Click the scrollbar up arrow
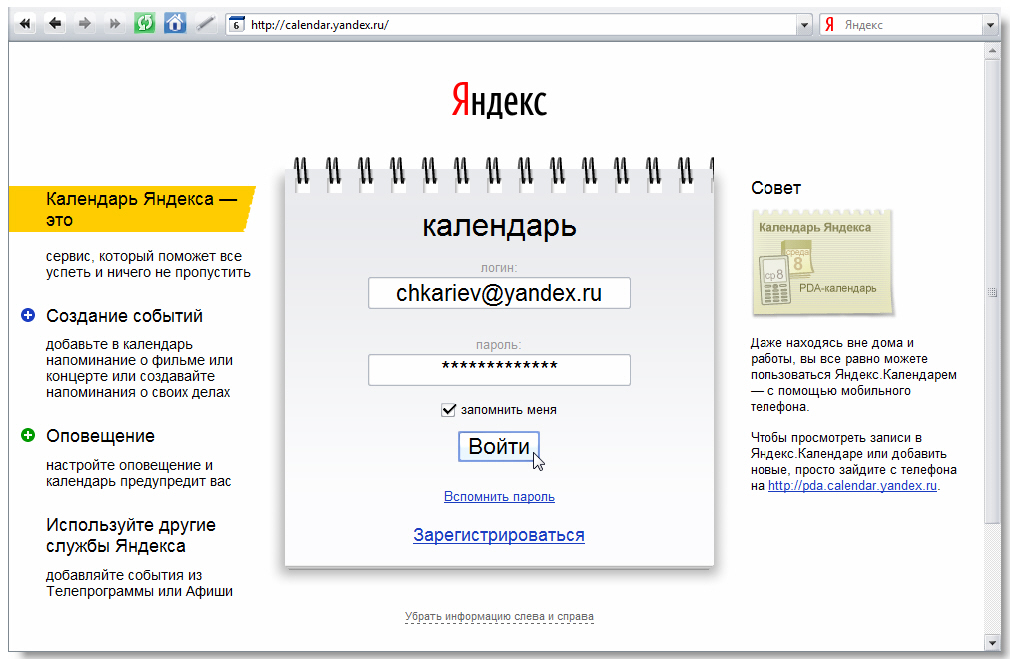 pyautogui.click(x=992, y=51)
